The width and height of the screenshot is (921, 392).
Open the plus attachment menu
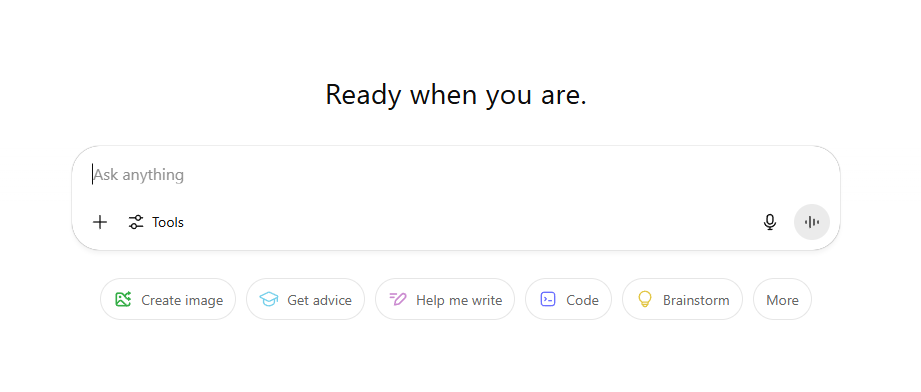click(x=100, y=222)
